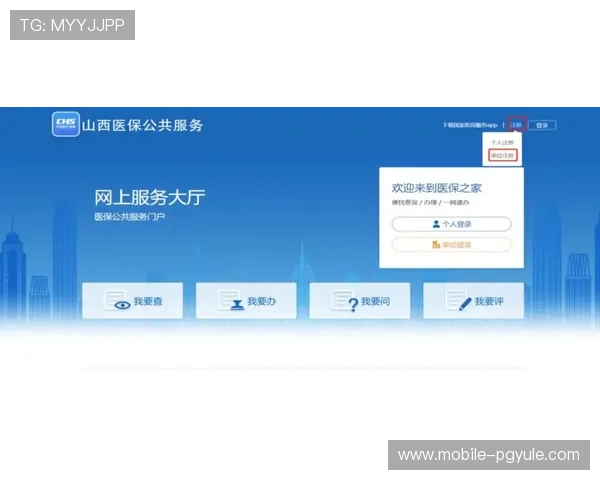The height and width of the screenshot is (480, 600).
Task: Click the 欢迎来到医保之家 heading
Action: (x=437, y=188)
